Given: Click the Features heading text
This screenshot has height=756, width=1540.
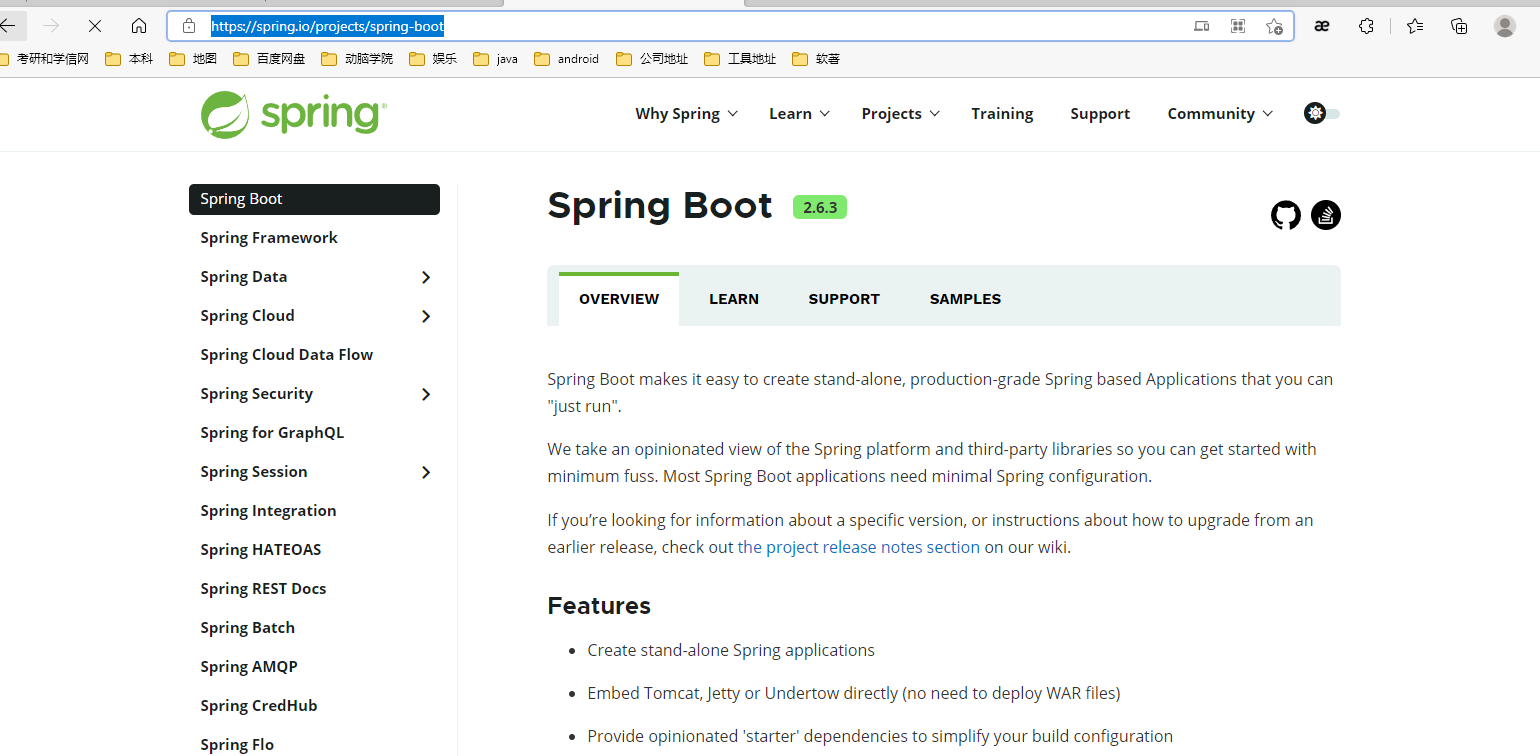Looking at the screenshot, I should (x=599, y=606).
